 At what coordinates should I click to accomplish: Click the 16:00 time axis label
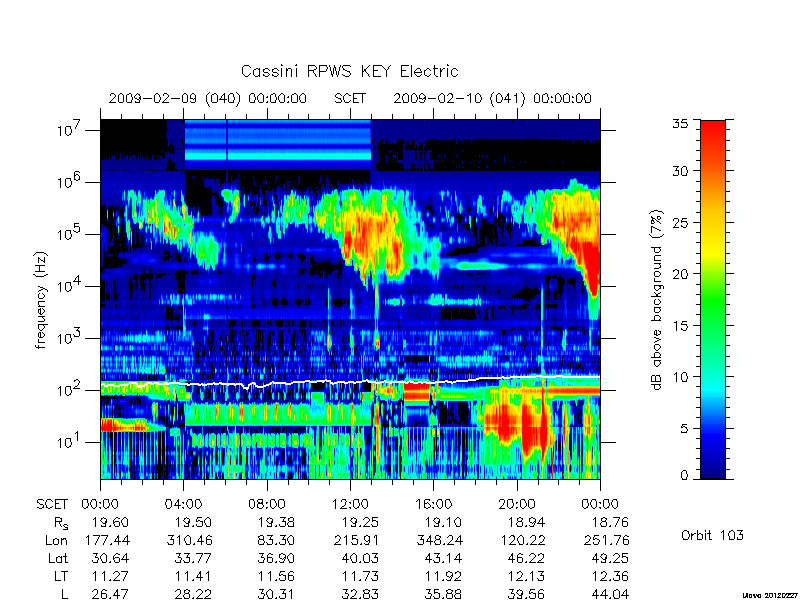click(433, 505)
